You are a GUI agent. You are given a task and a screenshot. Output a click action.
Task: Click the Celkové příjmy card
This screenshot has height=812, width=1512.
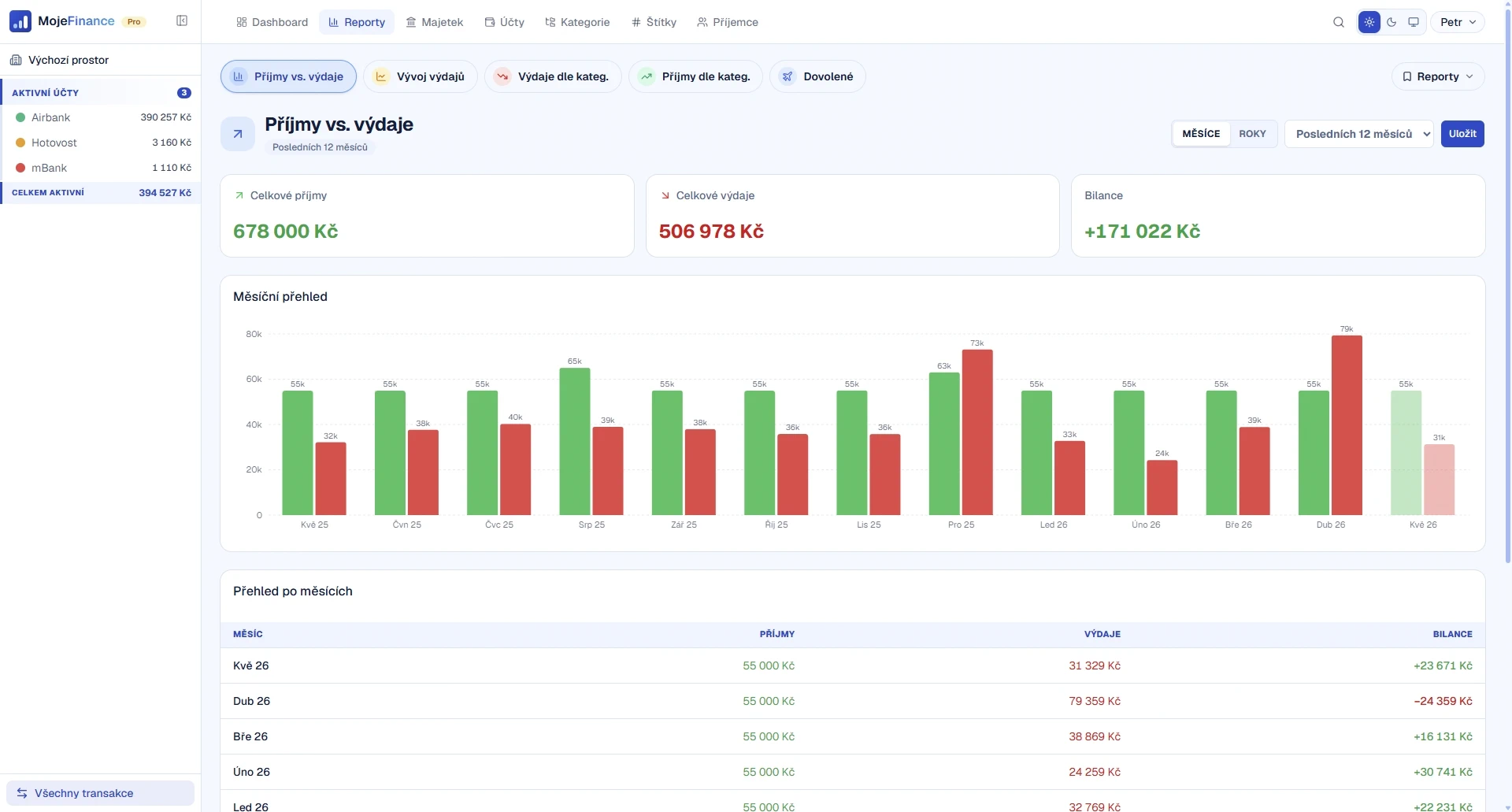[x=427, y=216]
